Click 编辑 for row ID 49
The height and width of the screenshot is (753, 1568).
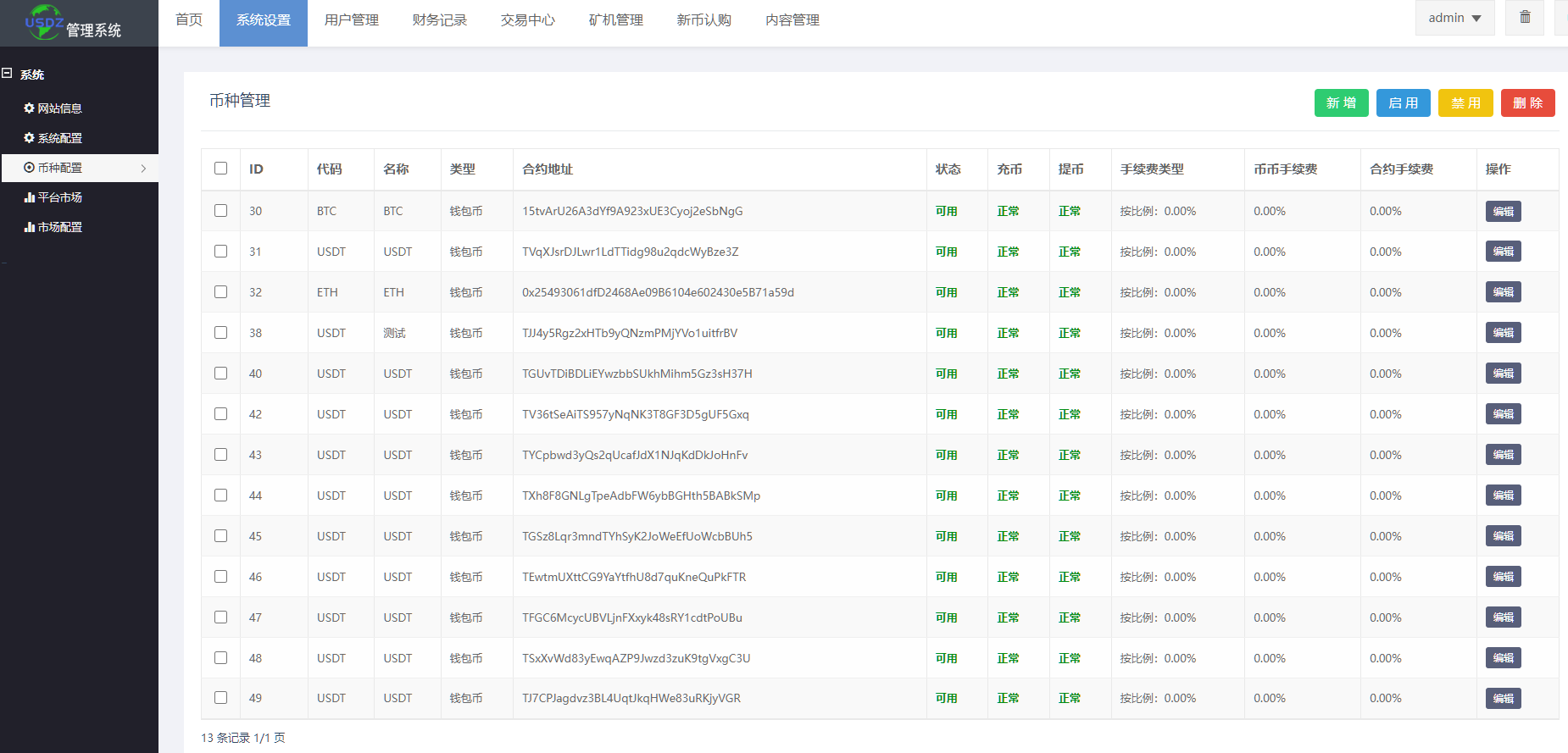coord(1503,699)
